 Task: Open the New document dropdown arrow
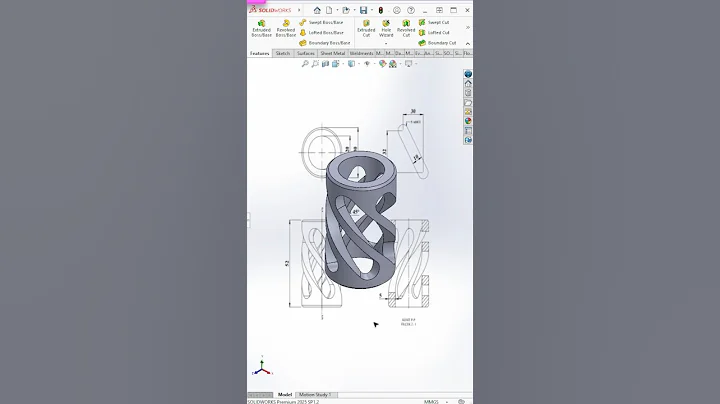click(337, 10)
